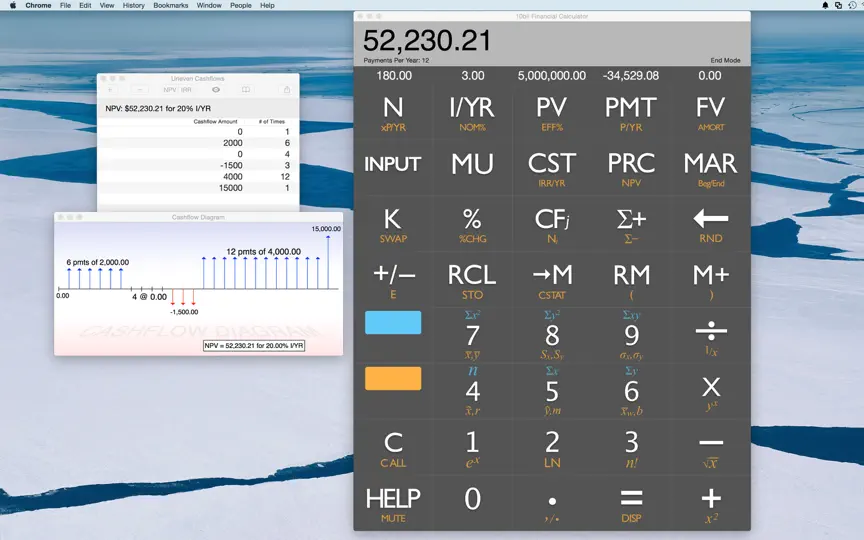The image size is (864, 540).
Task: Click the number 9 key
Action: click(631, 336)
